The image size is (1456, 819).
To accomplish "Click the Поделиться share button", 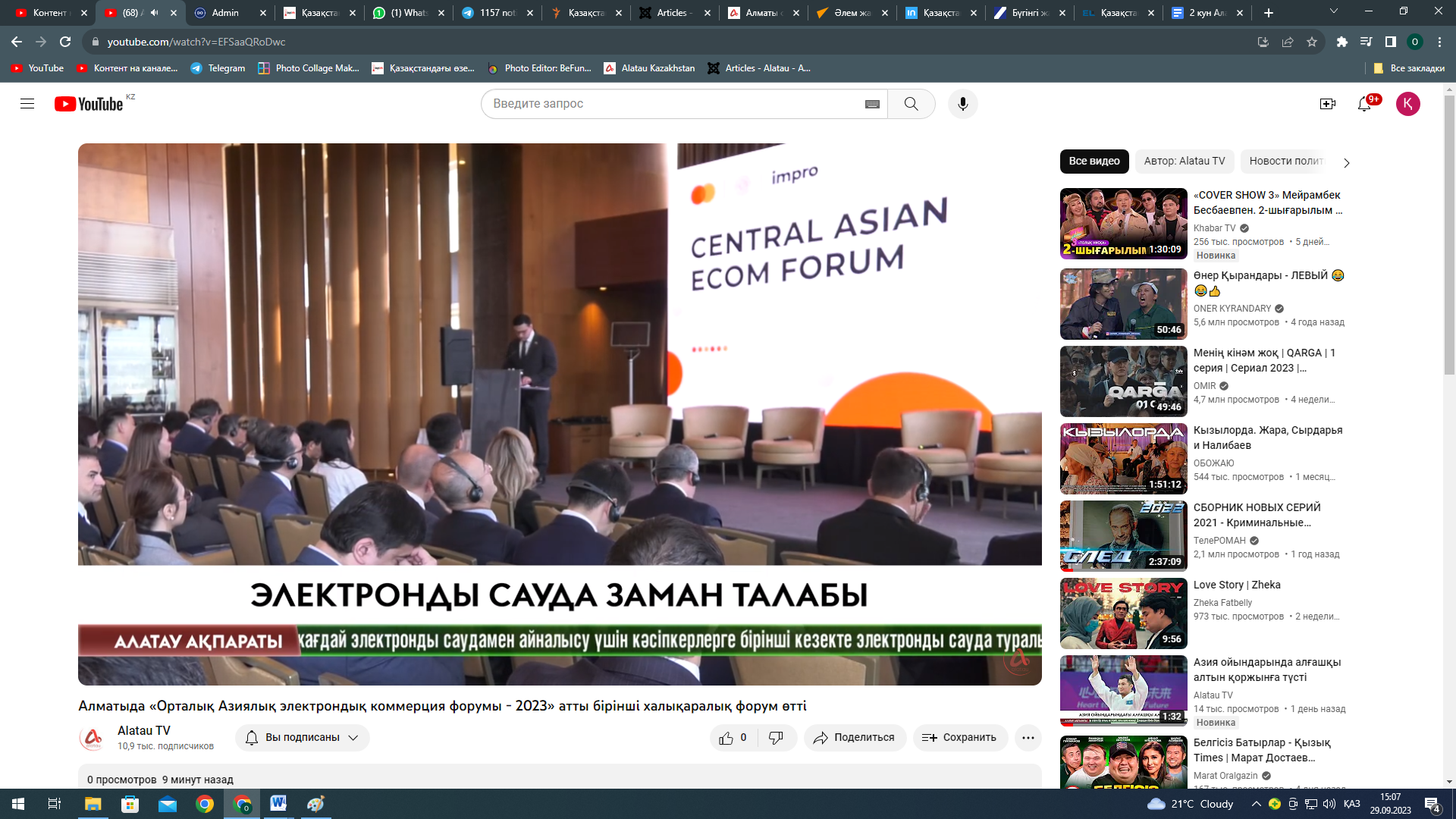I will pyautogui.click(x=855, y=738).
